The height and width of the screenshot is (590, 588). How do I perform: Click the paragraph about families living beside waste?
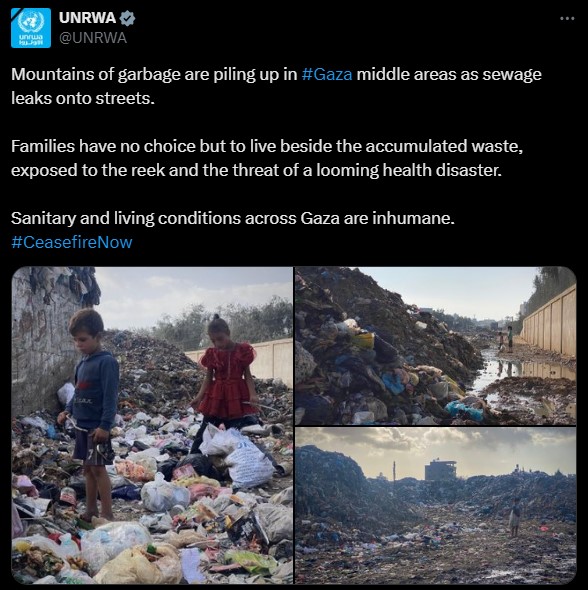[267, 158]
